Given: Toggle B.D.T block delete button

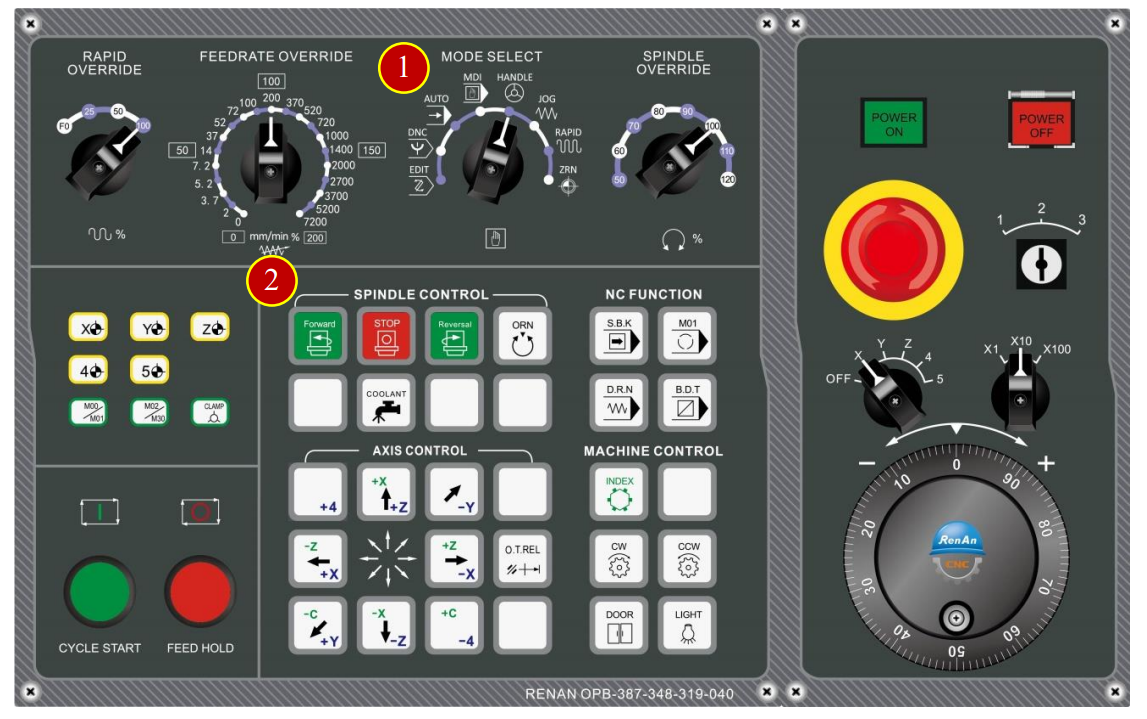Looking at the screenshot, I should (687, 403).
